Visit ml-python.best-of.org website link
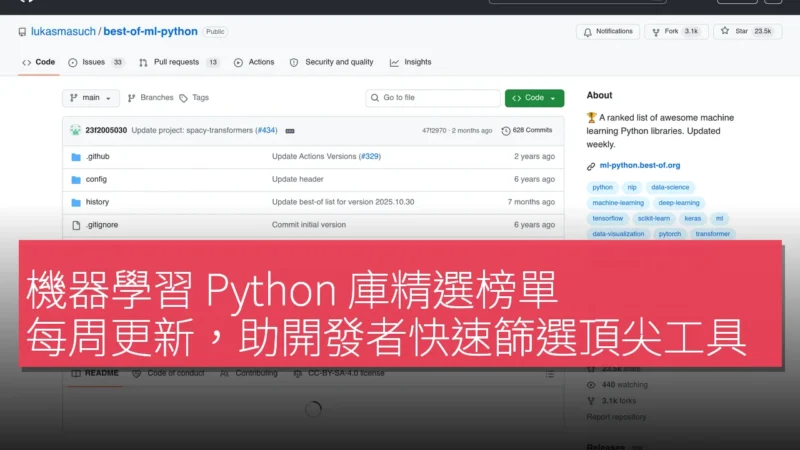 640,166
